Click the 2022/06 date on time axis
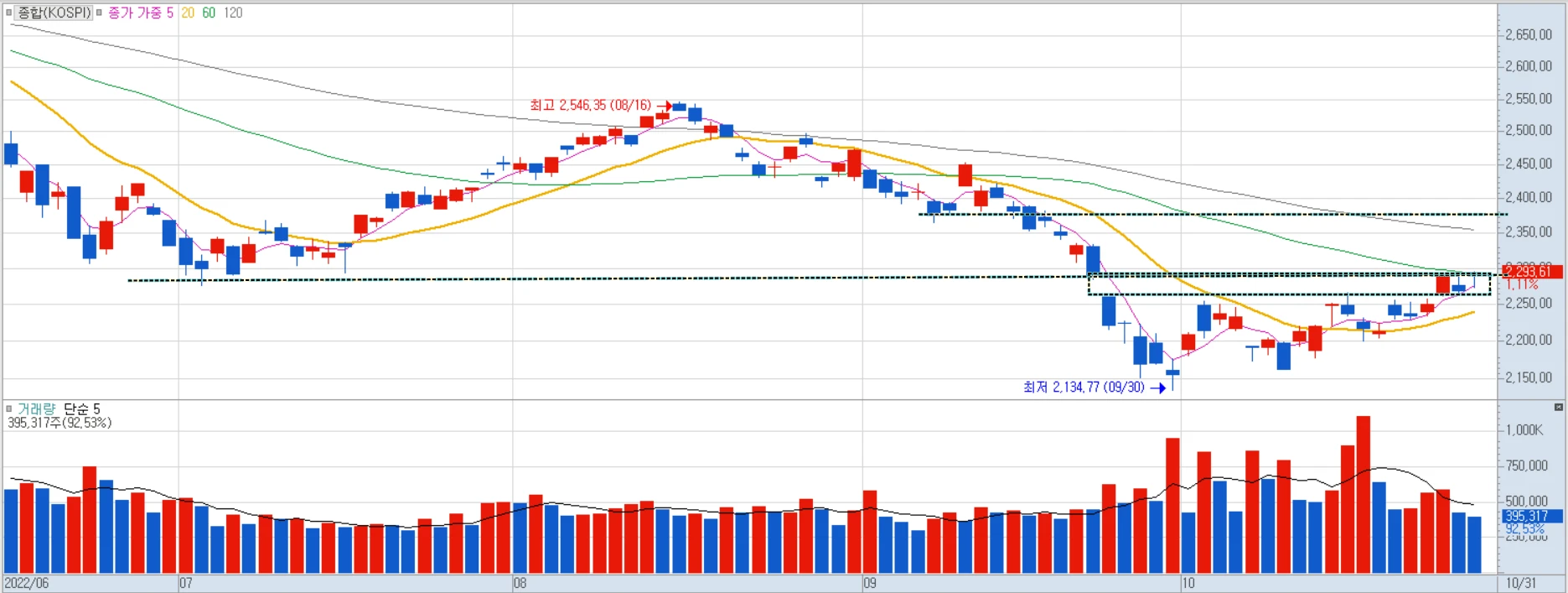This screenshot has height=593, width=1568. (27, 583)
